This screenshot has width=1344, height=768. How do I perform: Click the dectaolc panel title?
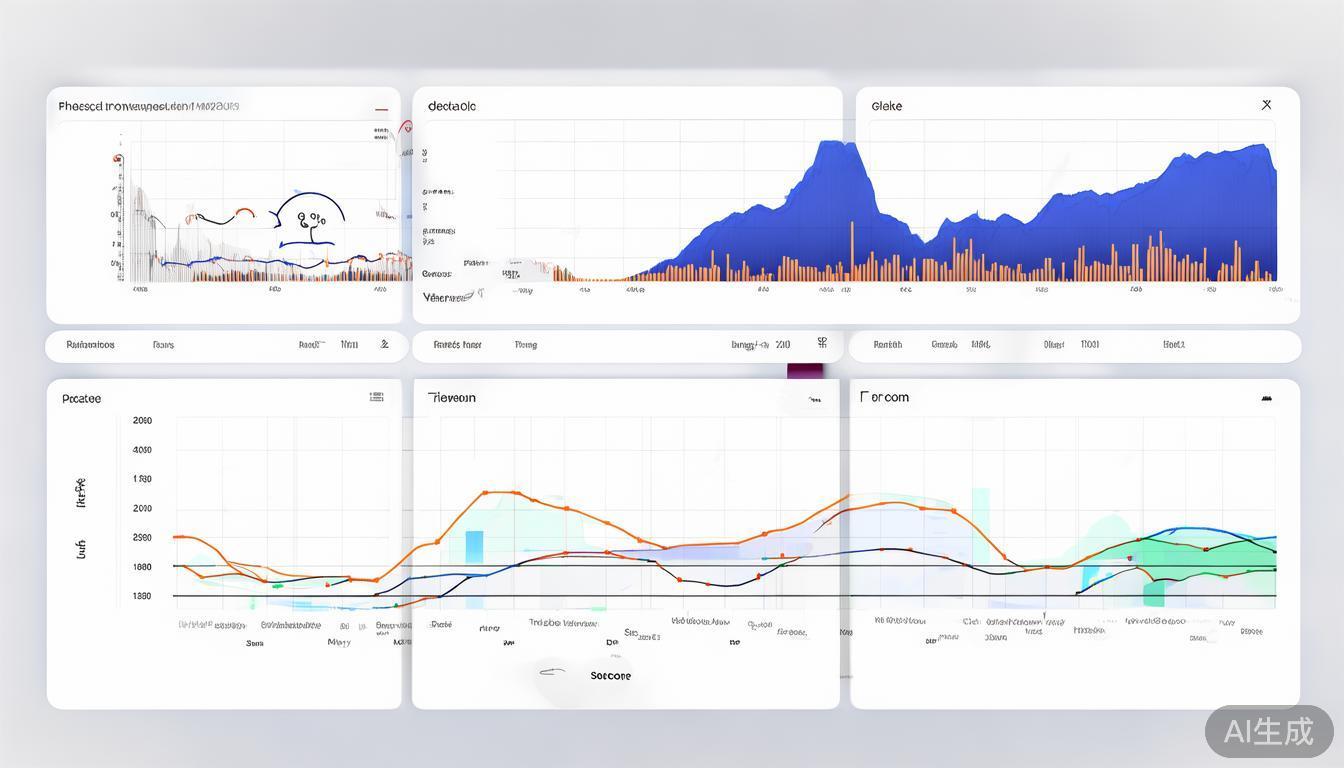[x=452, y=106]
